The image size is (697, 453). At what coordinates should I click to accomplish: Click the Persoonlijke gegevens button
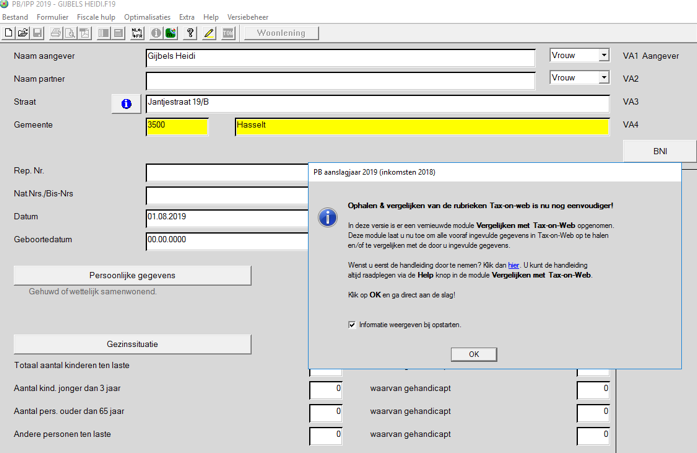pyautogui.click(x=132, y=275)
